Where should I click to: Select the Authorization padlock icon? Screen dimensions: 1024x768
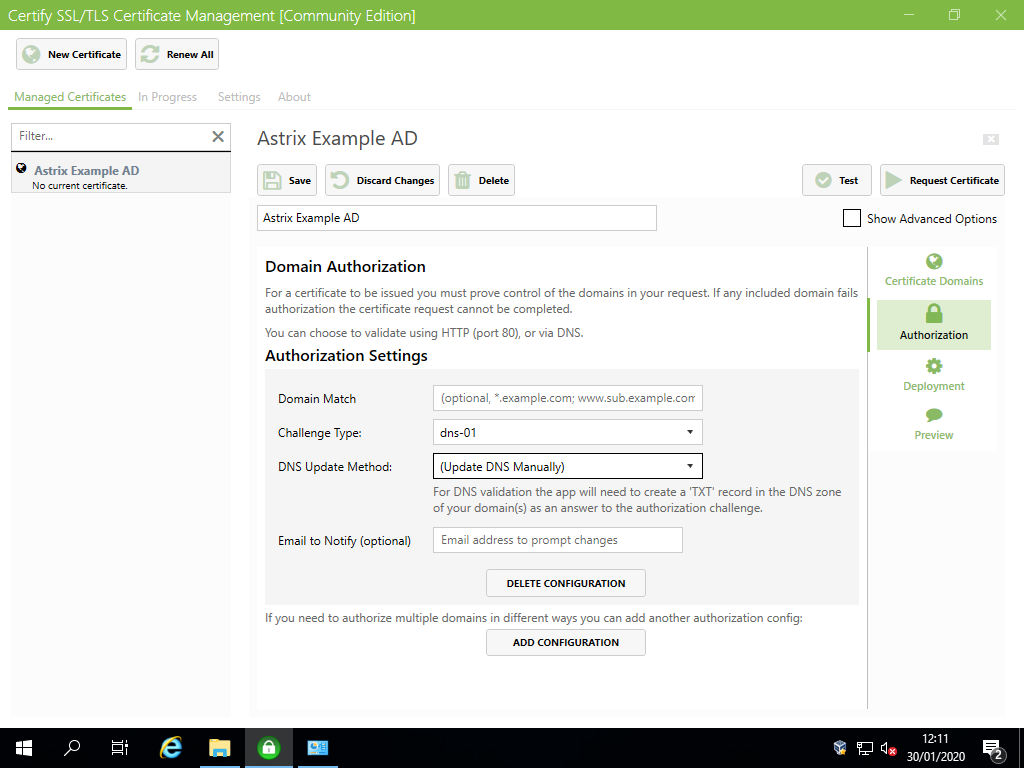pyautogui.click(x=933, y=314)
